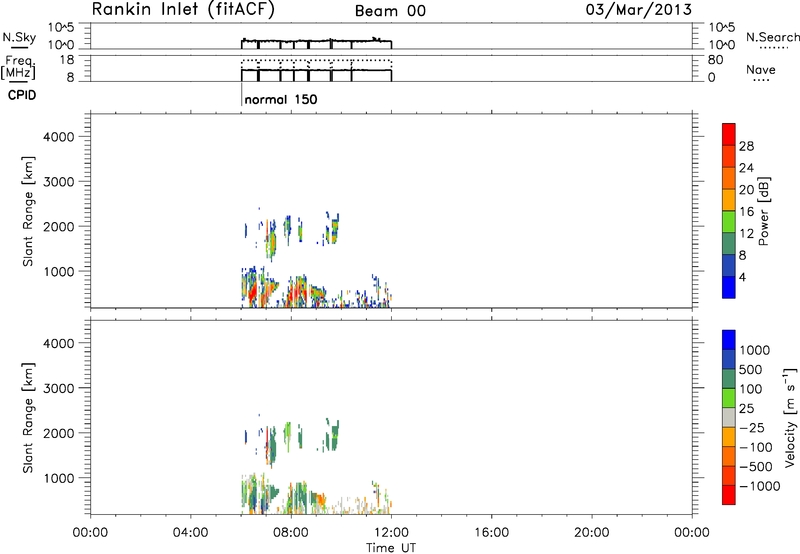The image size is (800, 554).
Task: Click the "80" Nave axis label
Action: click(x=715, y=60)
